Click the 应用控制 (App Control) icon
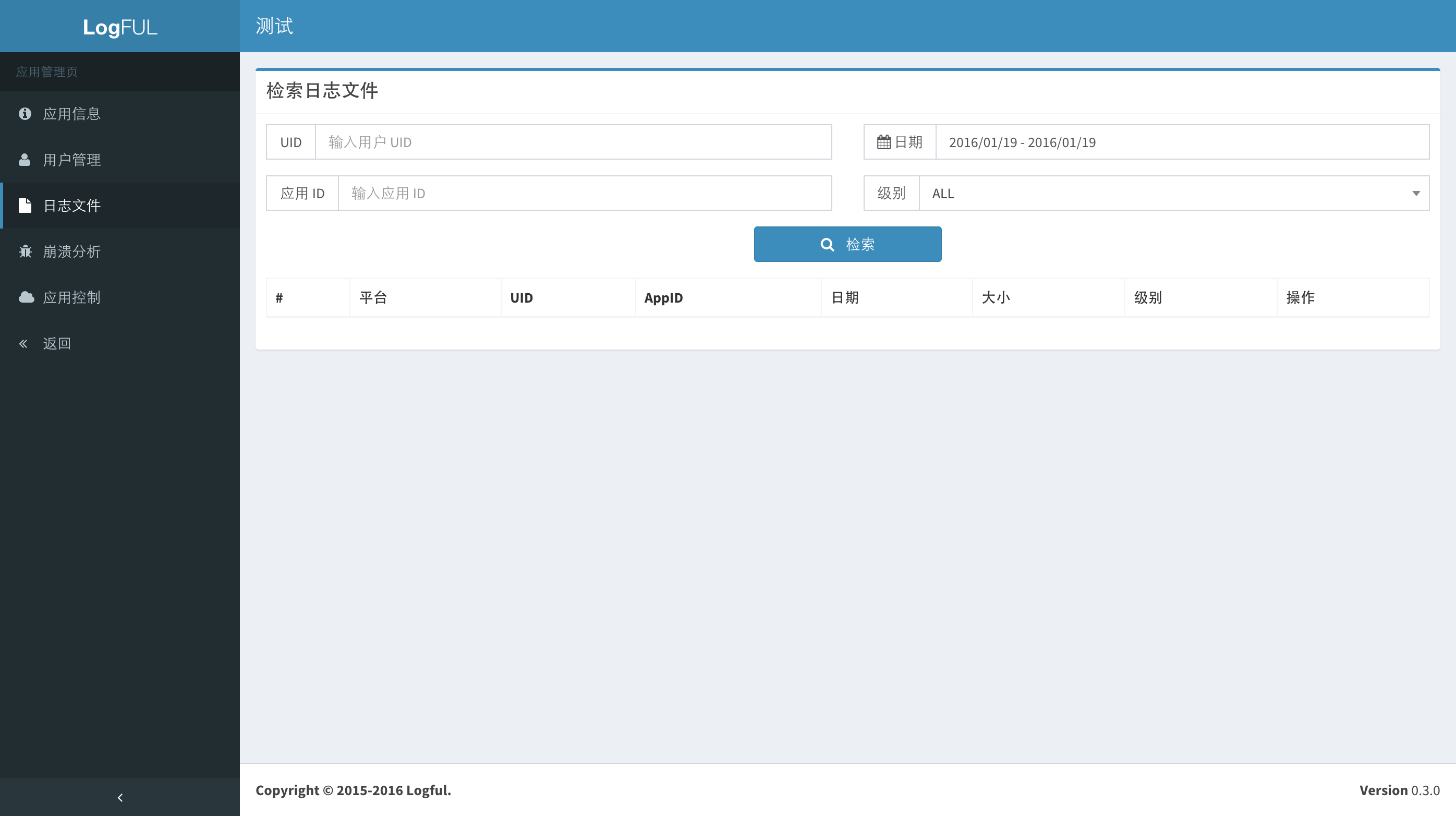 point(26,297)
